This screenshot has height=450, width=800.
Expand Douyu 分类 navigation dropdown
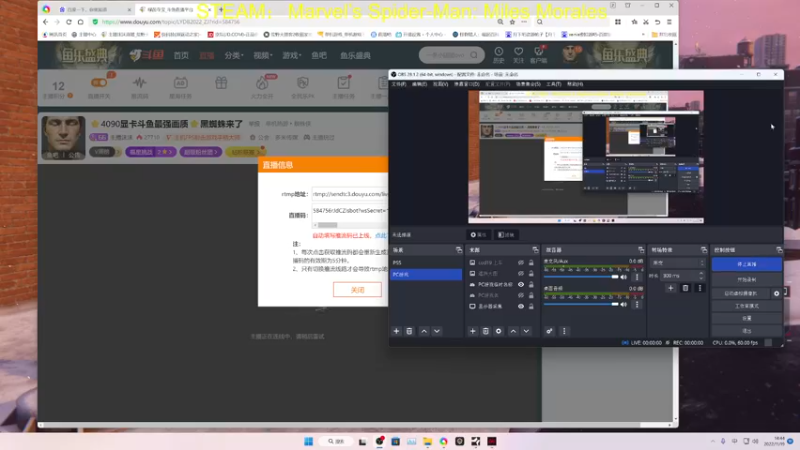click(234, 55)
